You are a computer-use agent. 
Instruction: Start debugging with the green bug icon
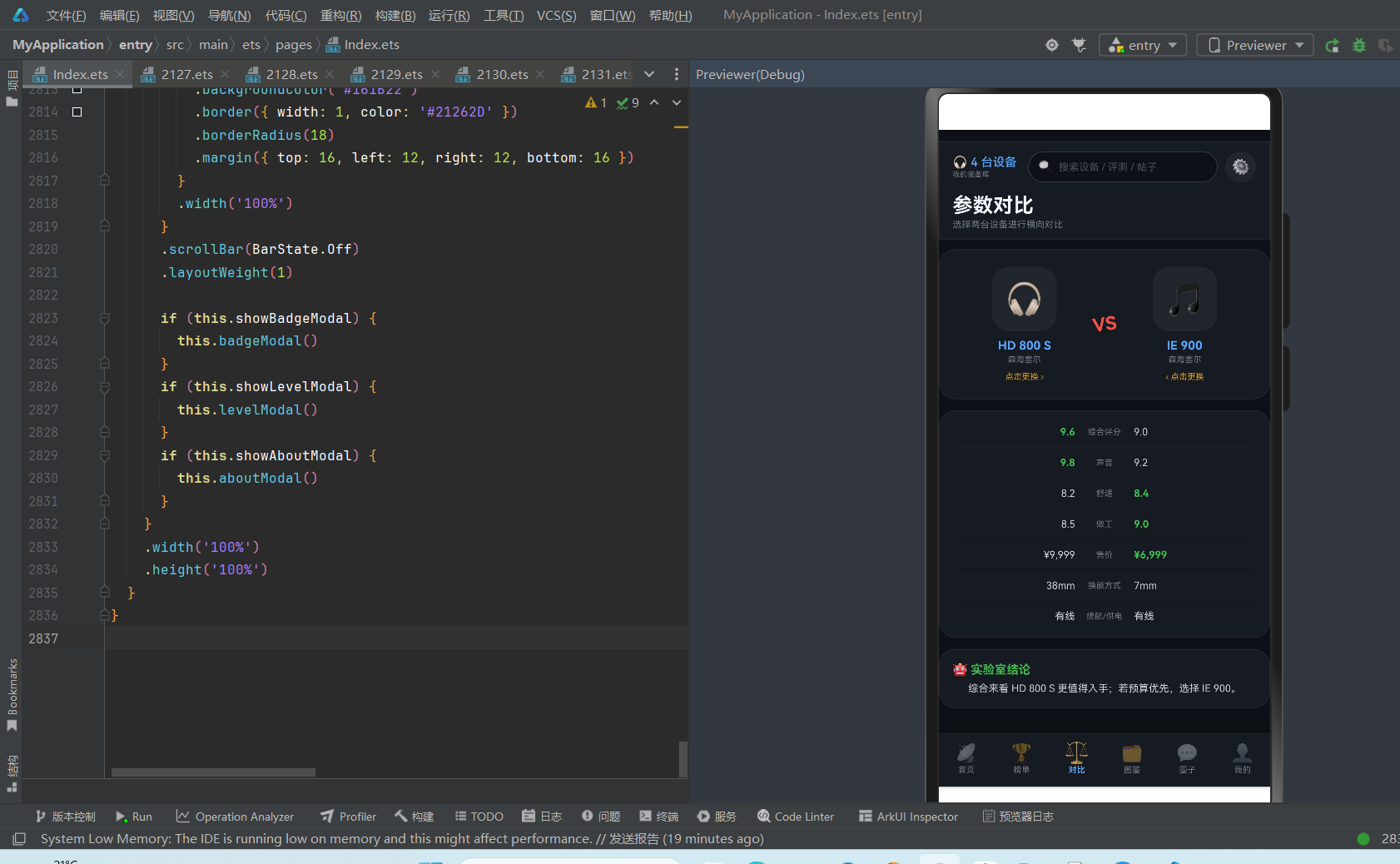[1359, 45]
